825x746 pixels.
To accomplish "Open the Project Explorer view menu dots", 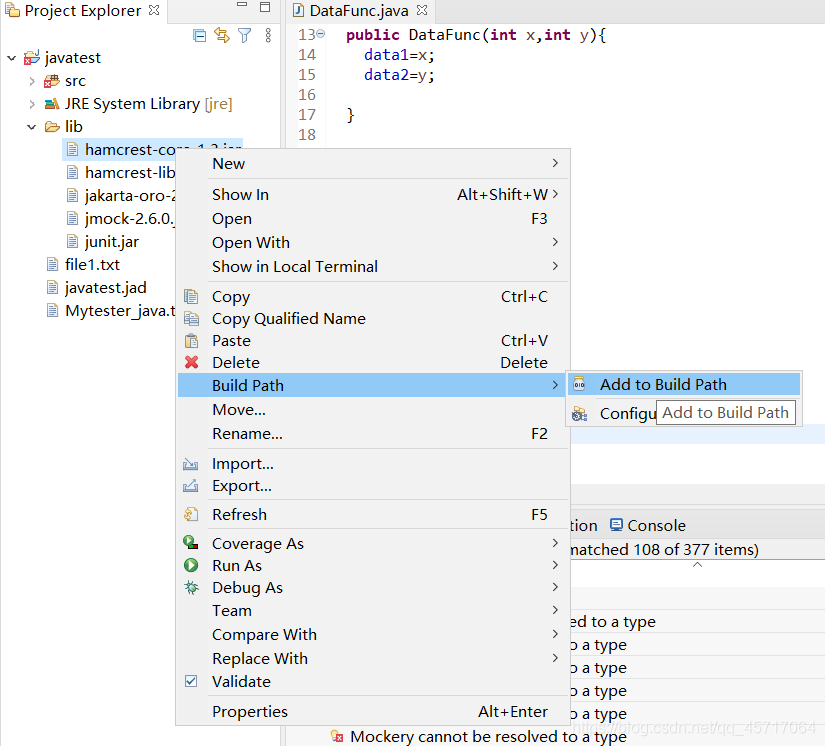I will click(x=268, y=35).
